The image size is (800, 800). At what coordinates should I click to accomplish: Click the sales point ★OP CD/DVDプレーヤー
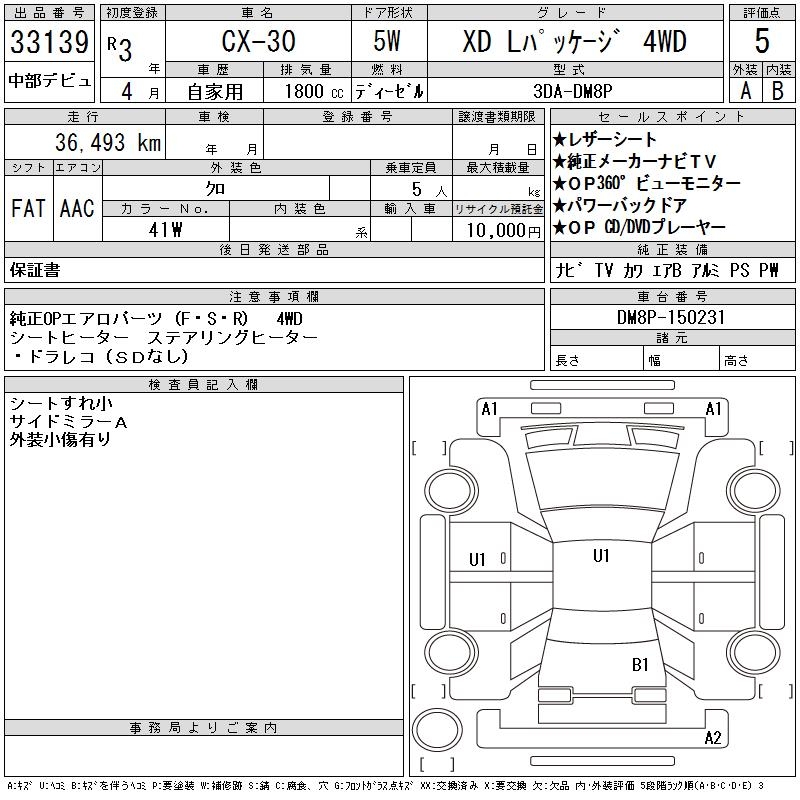(639, 228)
